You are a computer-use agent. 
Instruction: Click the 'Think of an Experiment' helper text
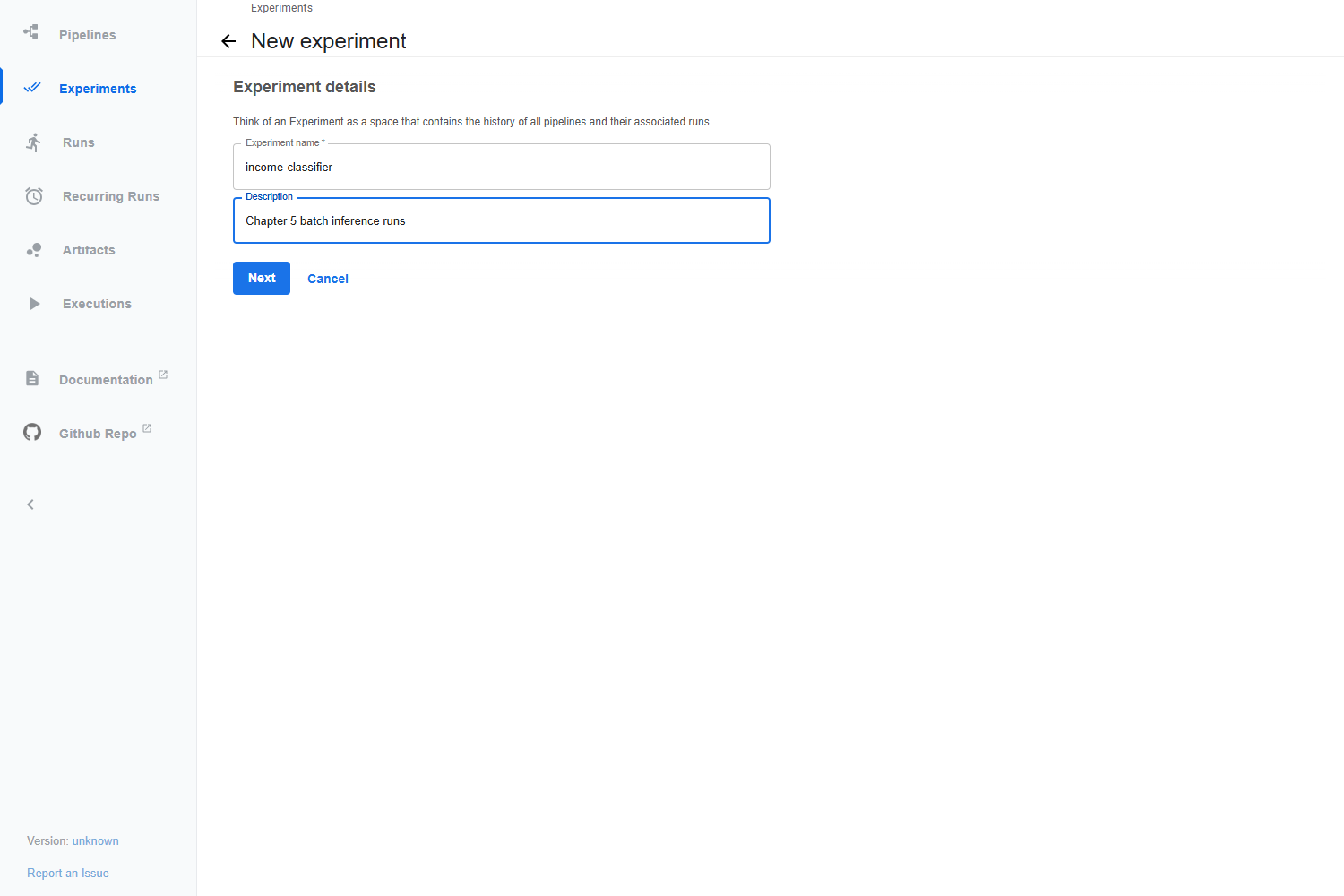471,122
